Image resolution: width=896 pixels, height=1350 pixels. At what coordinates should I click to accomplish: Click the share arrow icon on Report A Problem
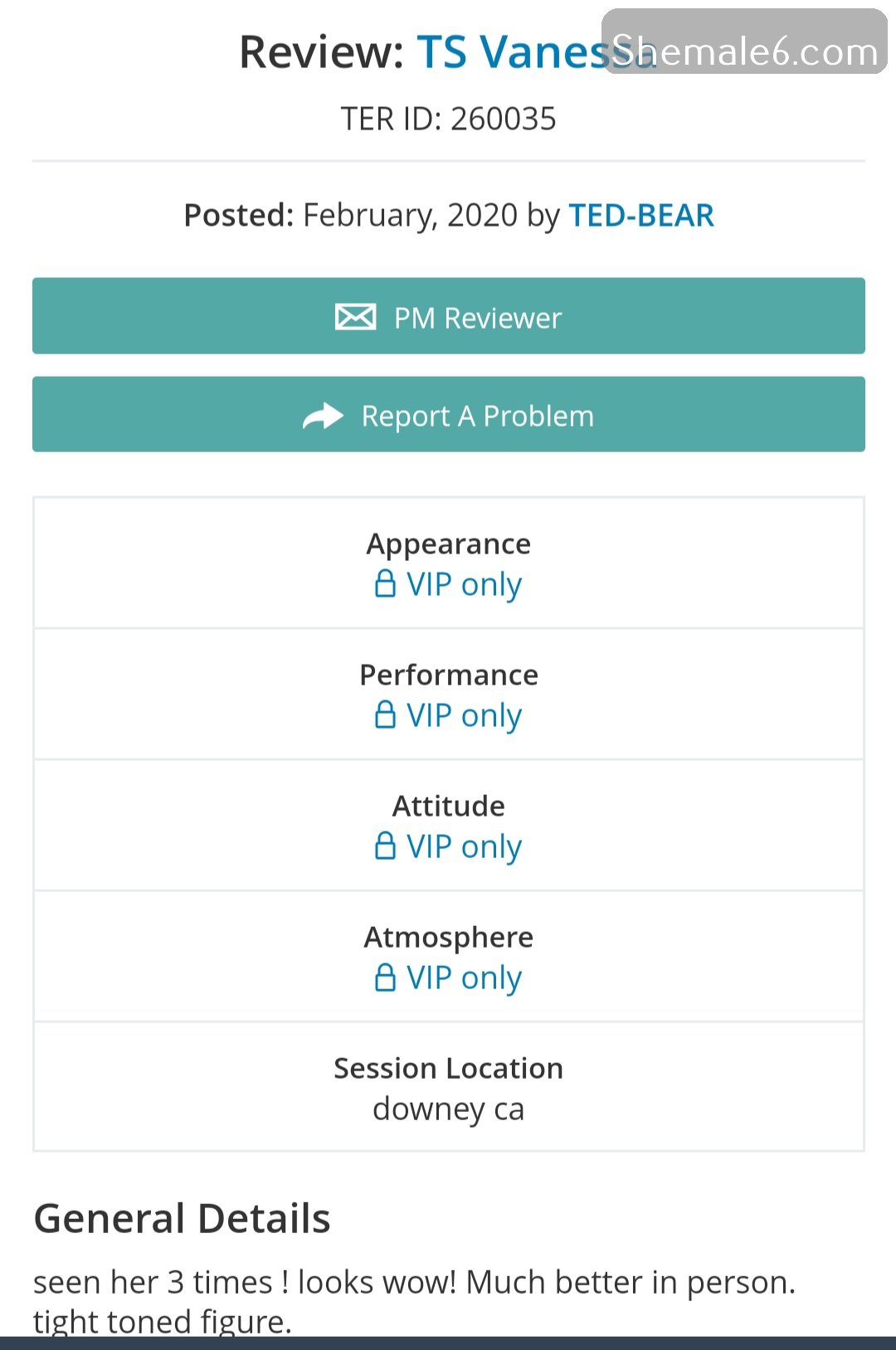click(x=323, y=416)
